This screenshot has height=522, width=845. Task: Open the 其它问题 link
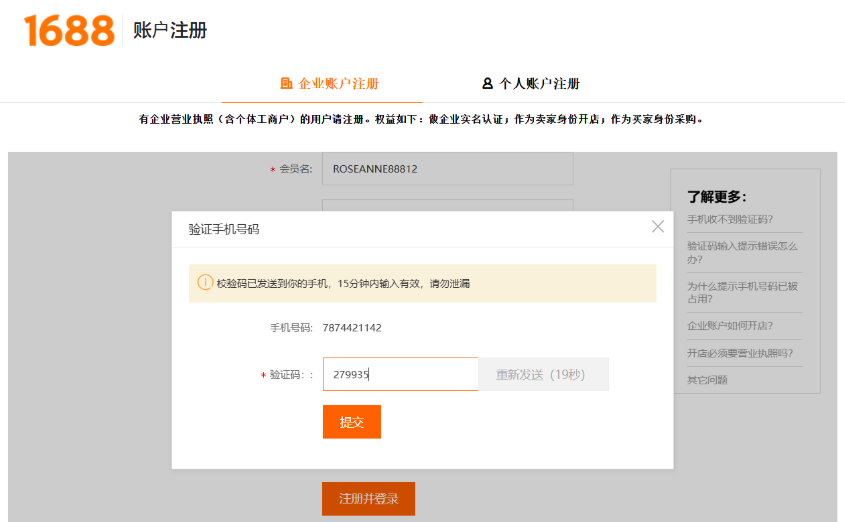[x=707, y=380]
